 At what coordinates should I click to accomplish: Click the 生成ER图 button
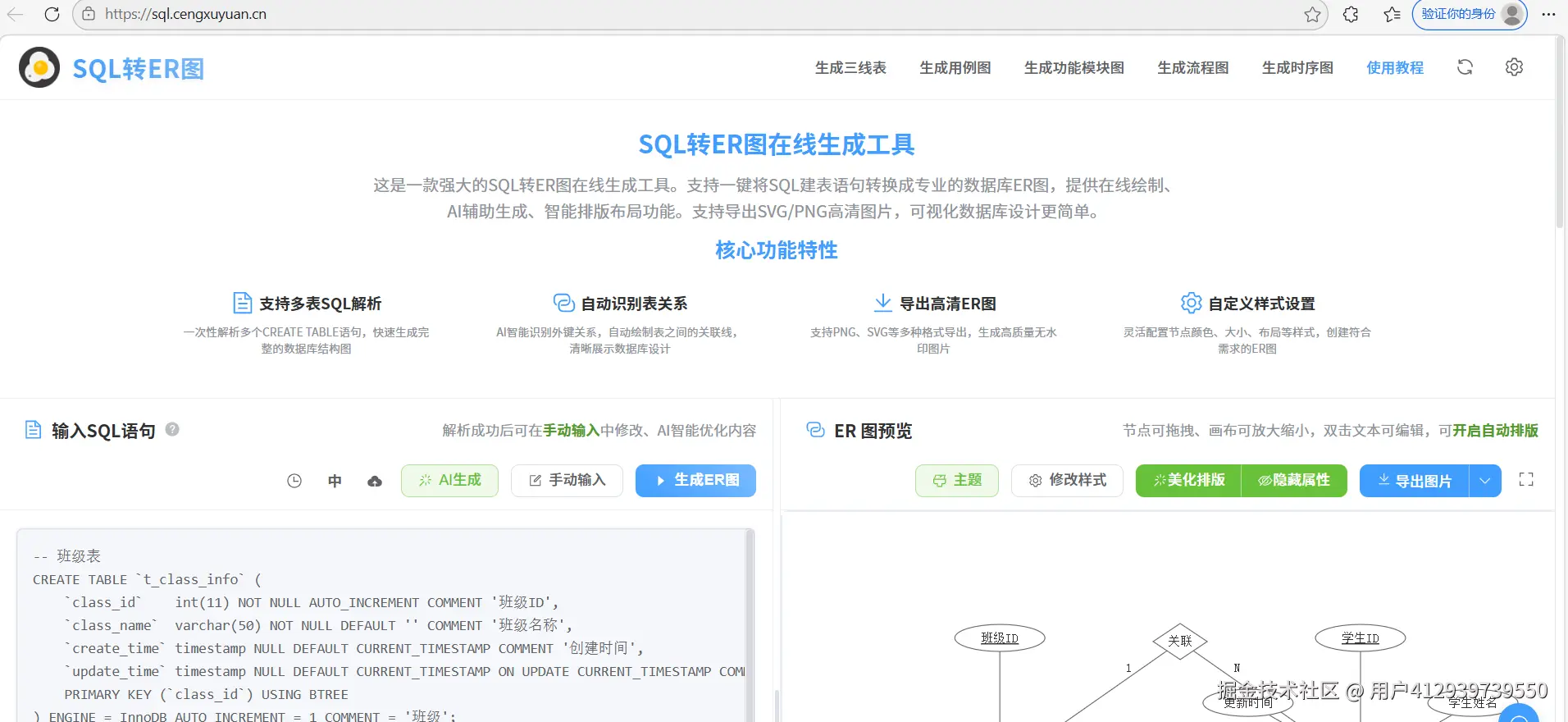coord(695,481)
